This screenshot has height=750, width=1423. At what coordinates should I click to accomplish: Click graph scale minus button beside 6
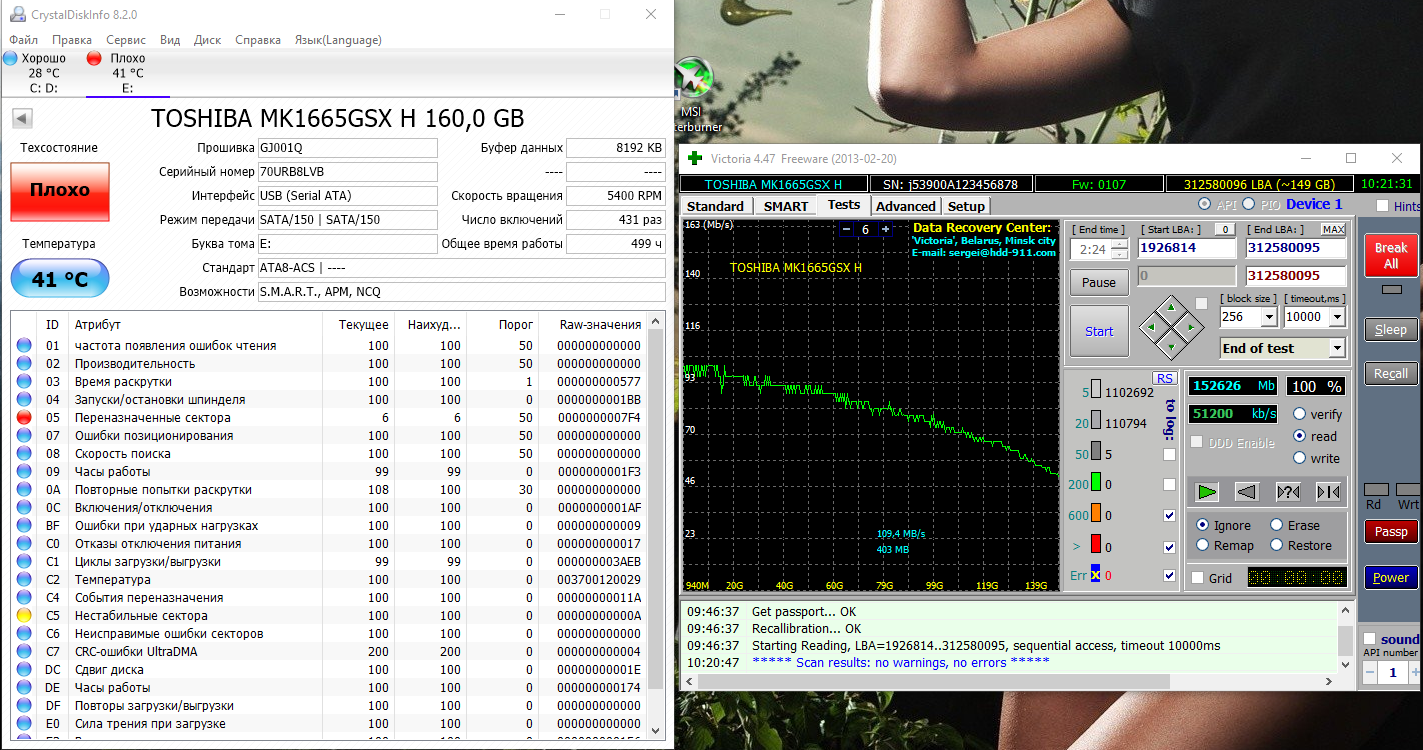pos(846,229)
